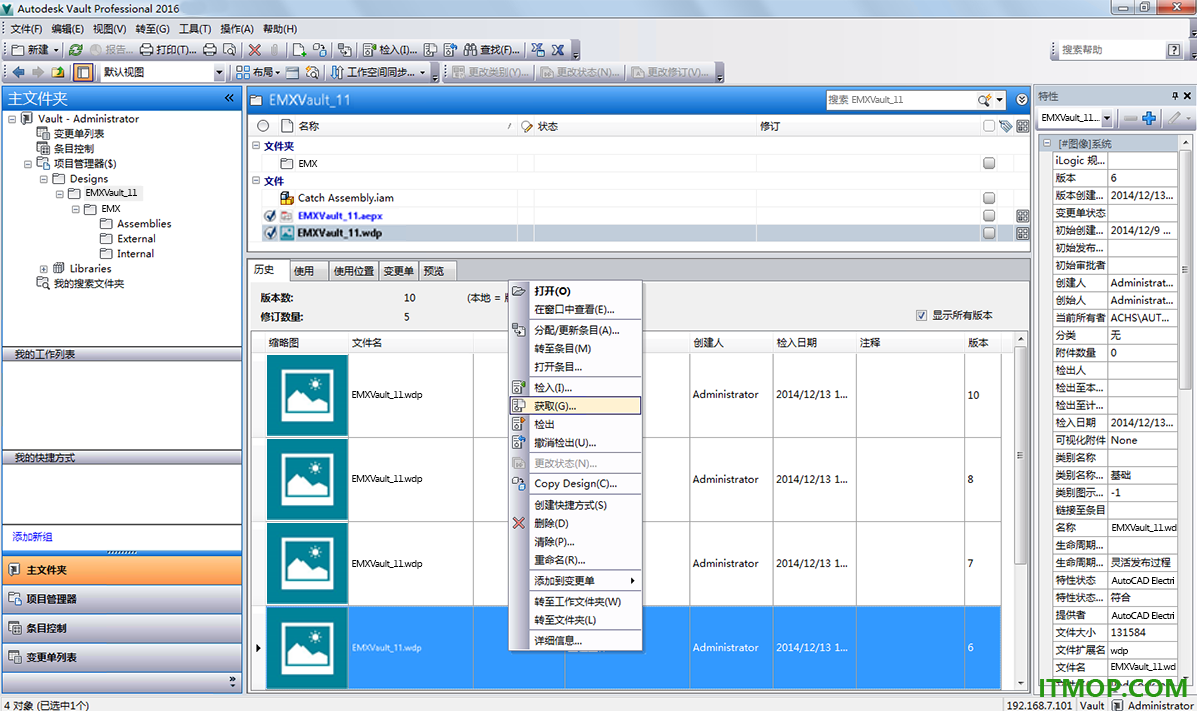Click the green Refresh icon

(x=75, y=50)
